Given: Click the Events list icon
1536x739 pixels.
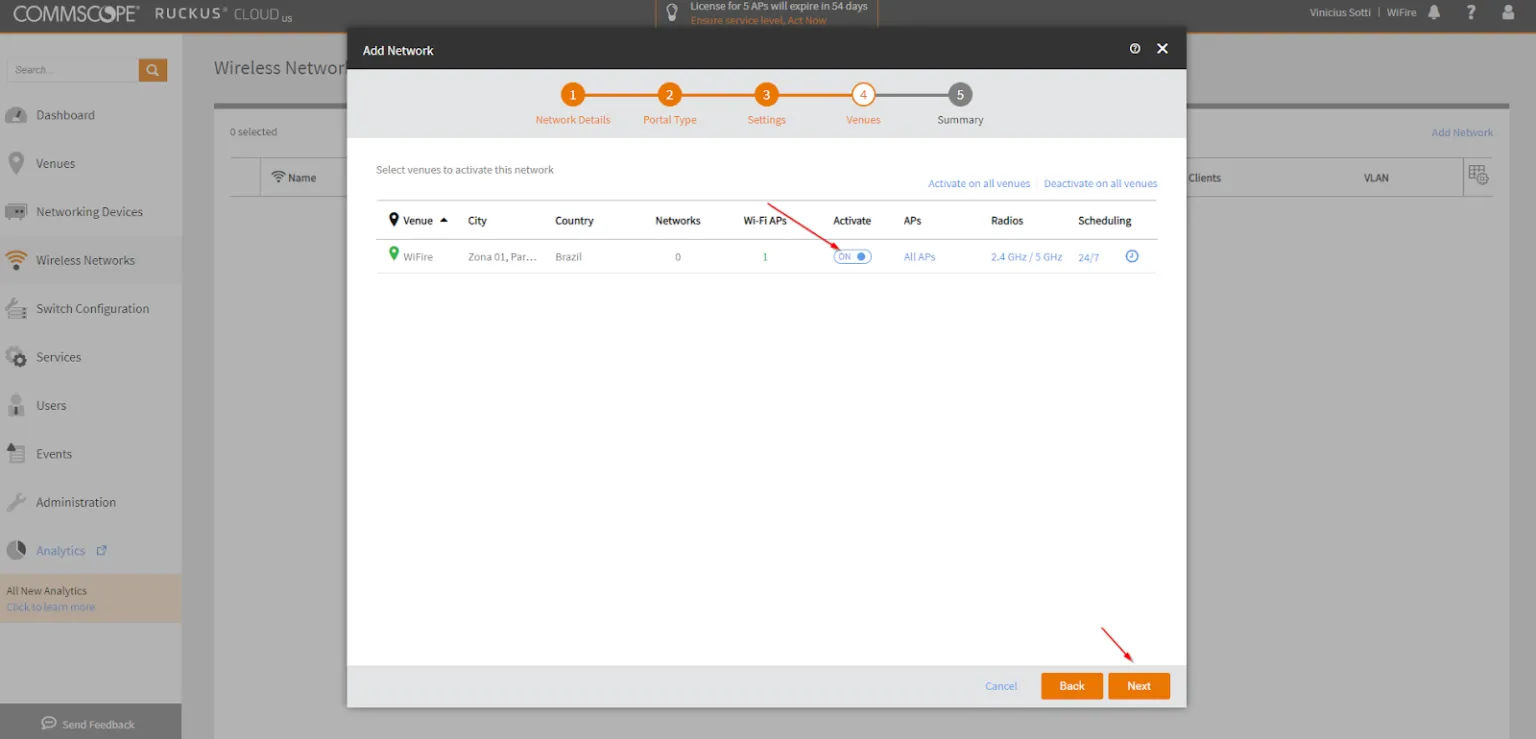Looking at the screenshot, I should [x=16, y=454].
